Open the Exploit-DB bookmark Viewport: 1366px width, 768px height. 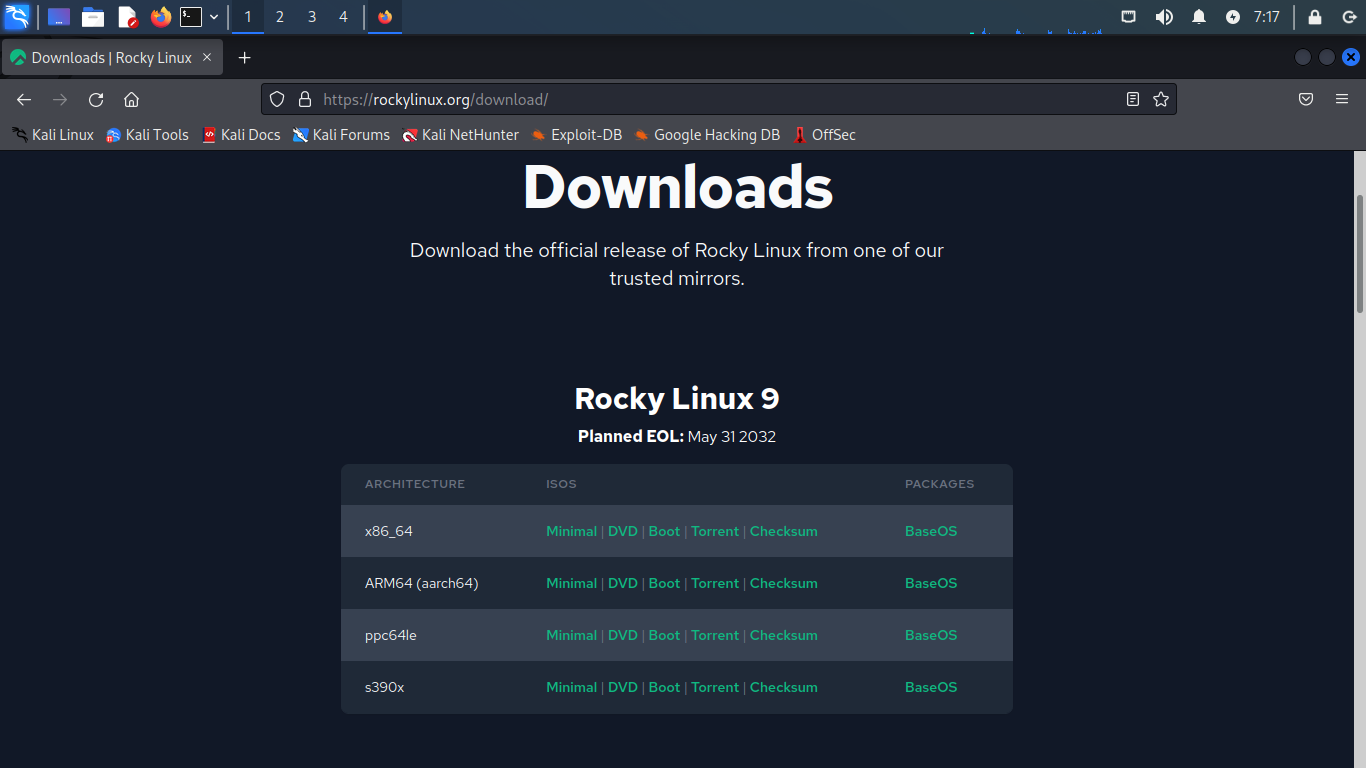576,135
